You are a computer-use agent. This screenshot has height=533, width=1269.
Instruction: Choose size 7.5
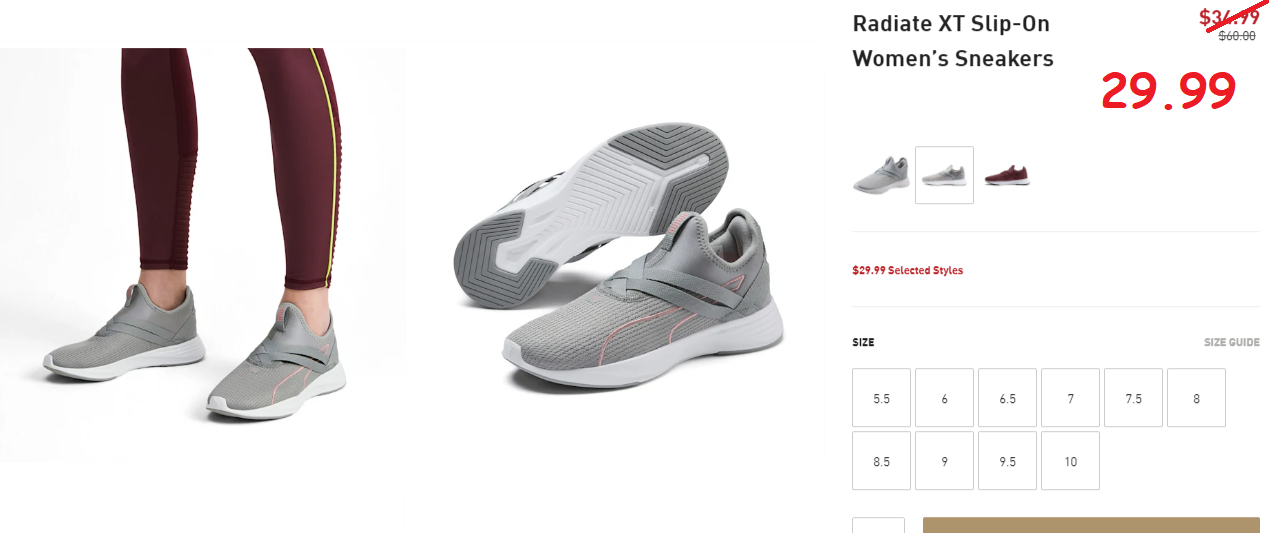coord(1133,398)
